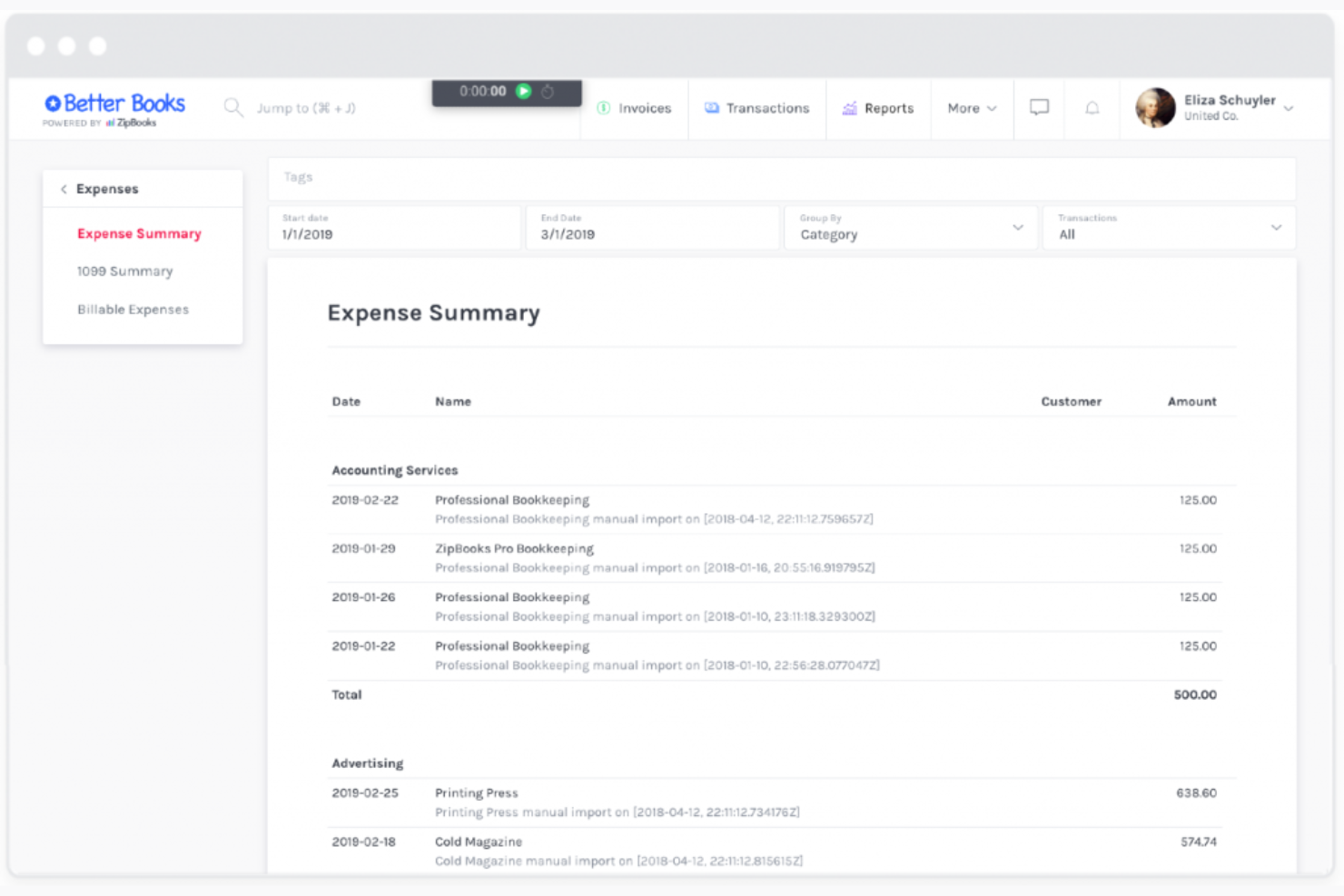Click the Eliza Schuyler profile avatar
This screenshot has width=1344, height=896.
[1155, 107]
